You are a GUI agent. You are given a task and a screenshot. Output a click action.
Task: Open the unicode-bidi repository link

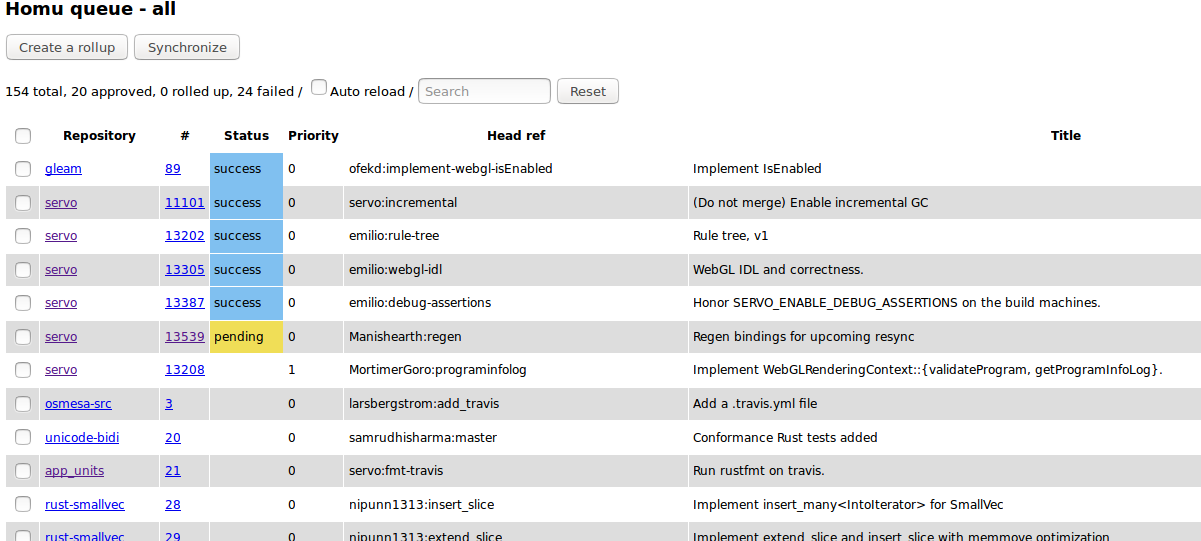(x=83, y=437)
